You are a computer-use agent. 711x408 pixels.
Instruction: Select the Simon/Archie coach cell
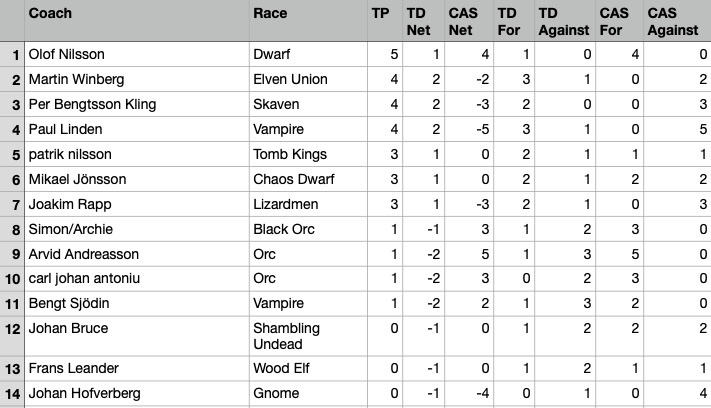(136, 230)
